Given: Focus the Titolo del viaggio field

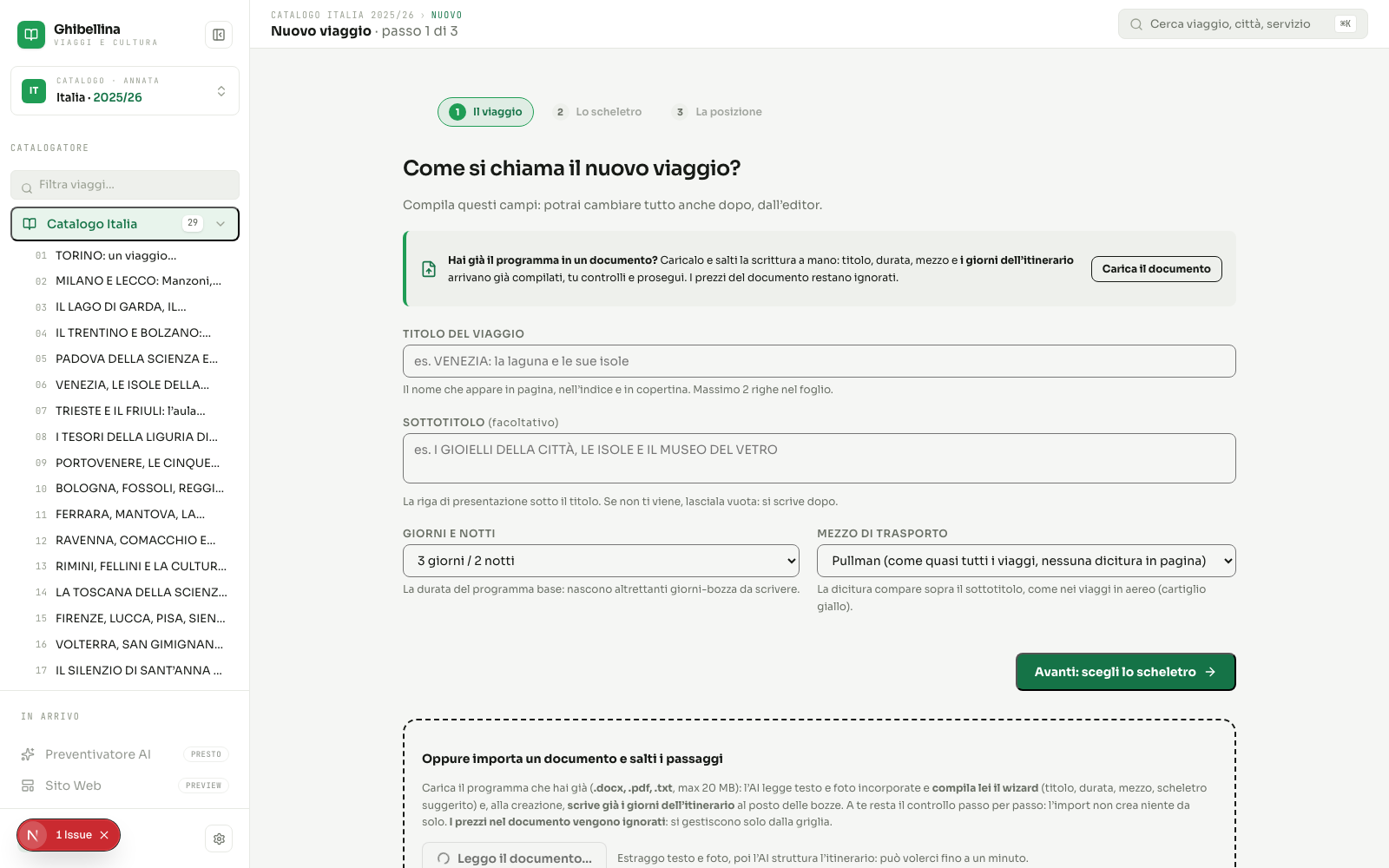Looking at the screenshot, I should 820,361.
